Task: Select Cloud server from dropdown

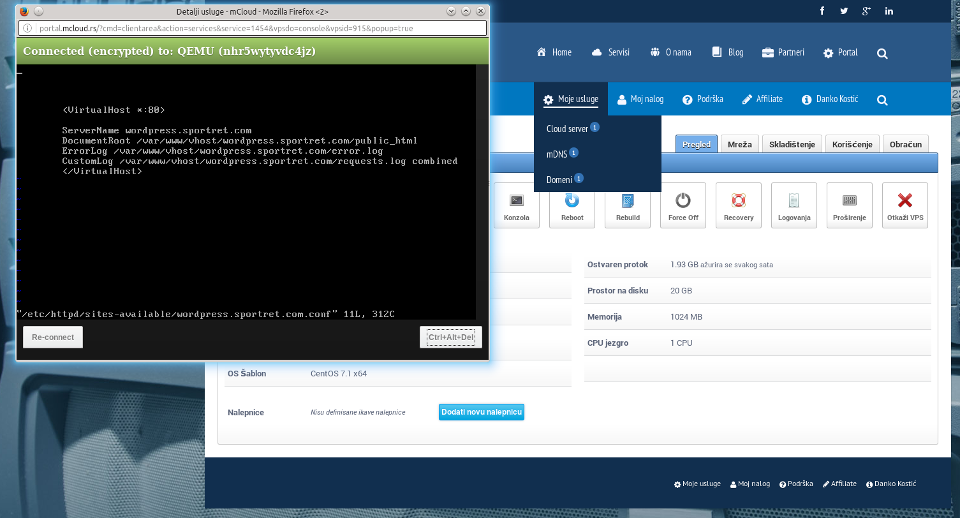Action: pos(567,129)
